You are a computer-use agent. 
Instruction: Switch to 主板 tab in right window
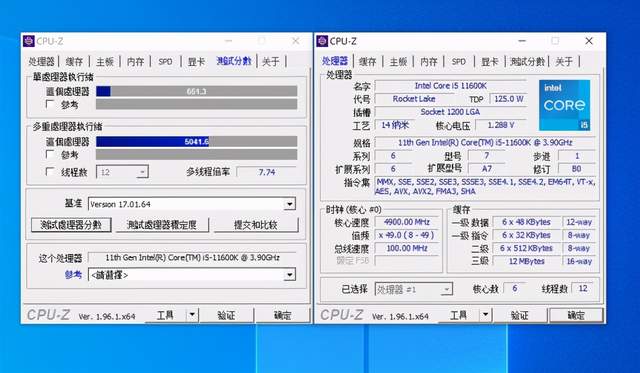(x=398, y=62)
